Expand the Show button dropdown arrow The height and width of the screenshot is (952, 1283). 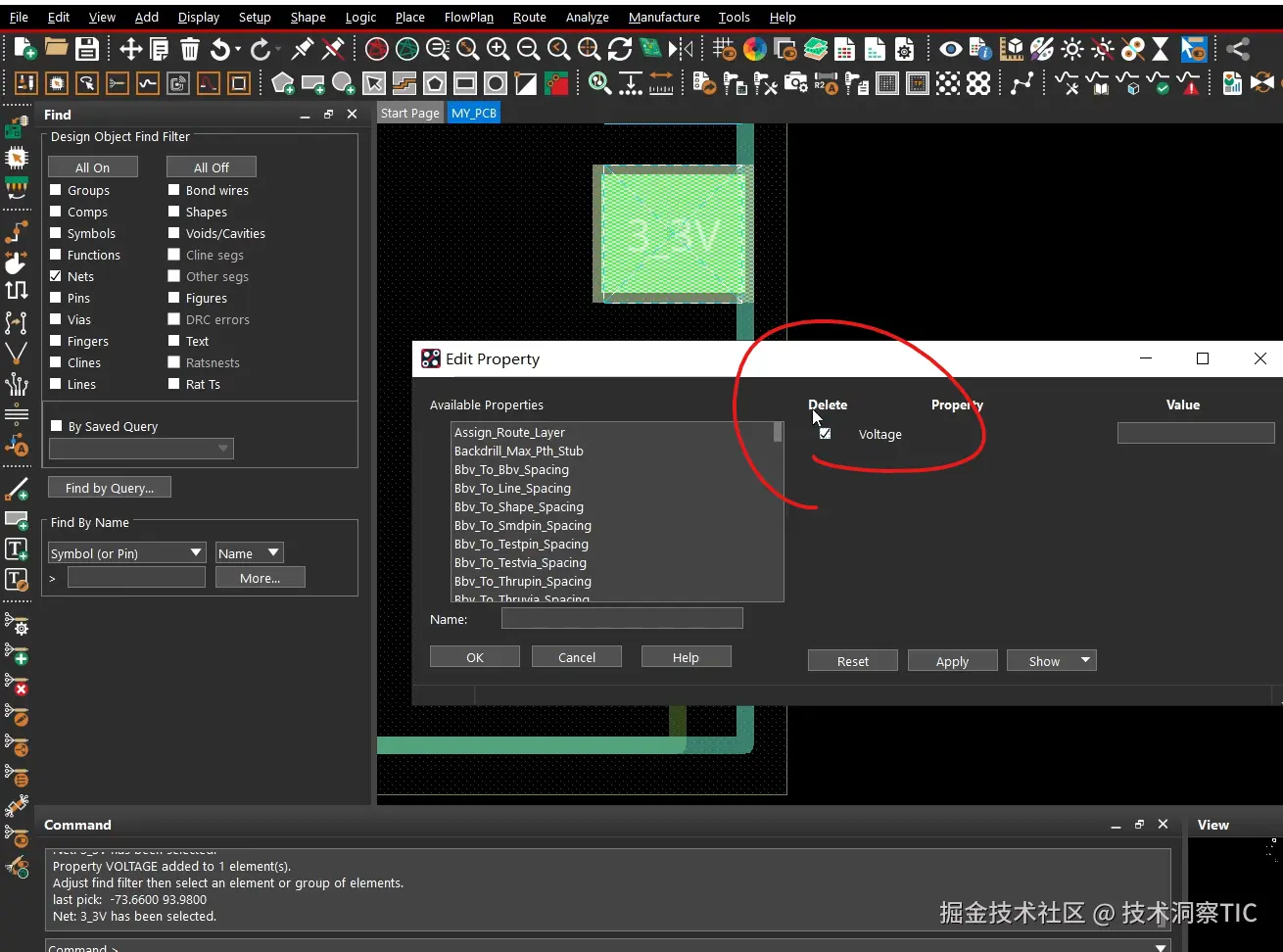coord(1085,660)
